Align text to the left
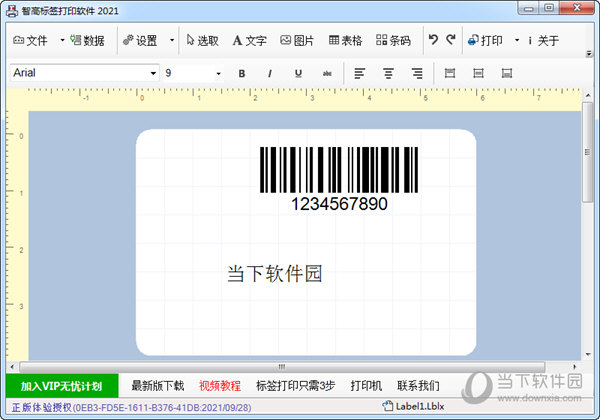Screen dimensions: 600x420 pyautogui.click(x=359, y=73)
